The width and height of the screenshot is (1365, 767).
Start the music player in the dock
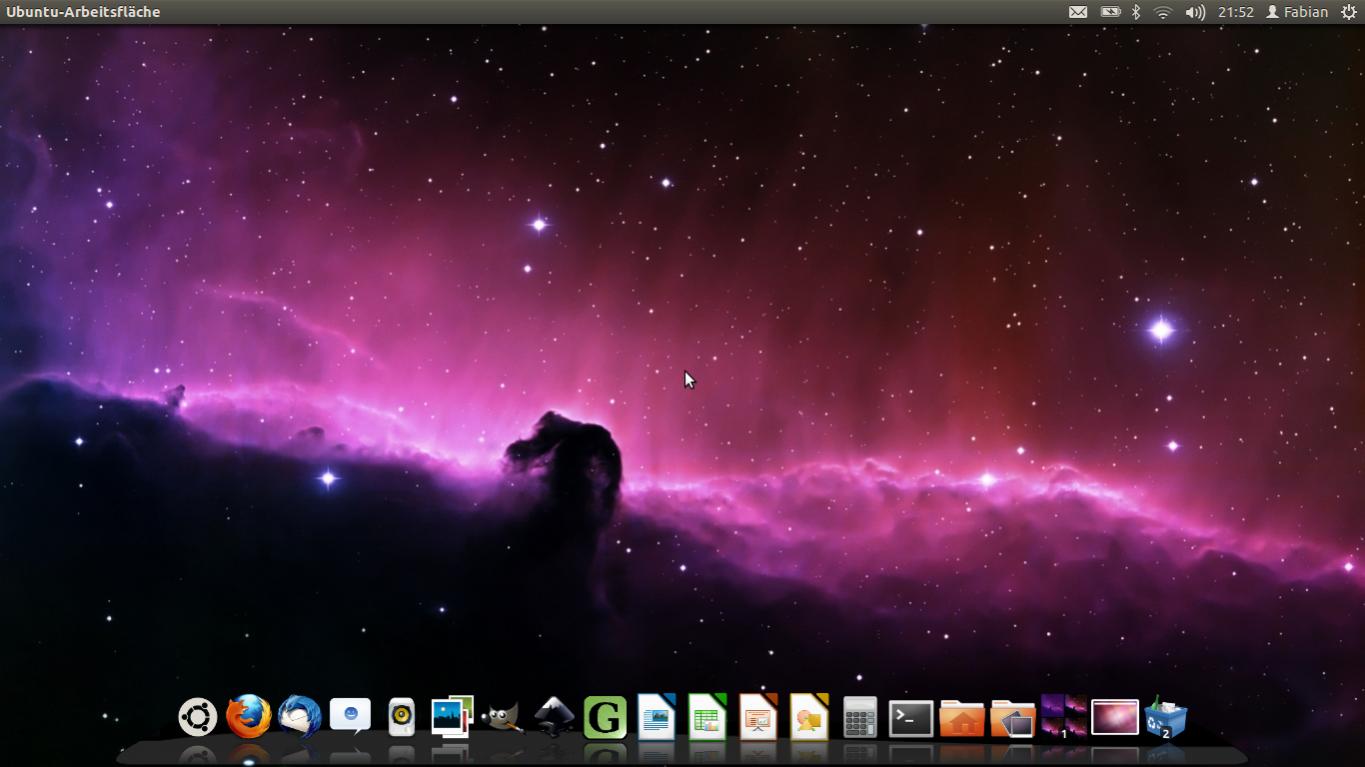click(400, 716)
